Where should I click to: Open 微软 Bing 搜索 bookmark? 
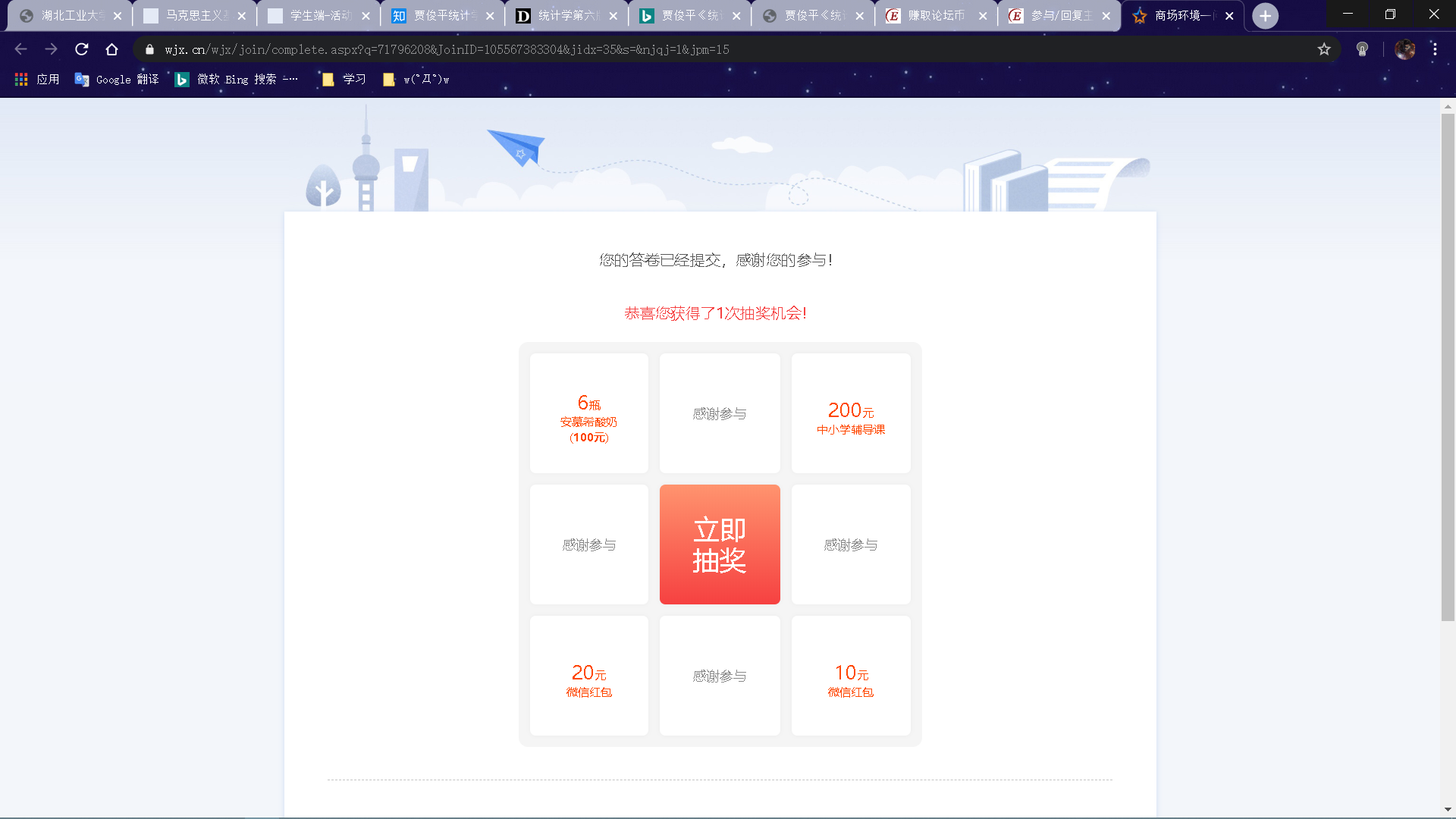pyautogui.click(x=235, y=80)
